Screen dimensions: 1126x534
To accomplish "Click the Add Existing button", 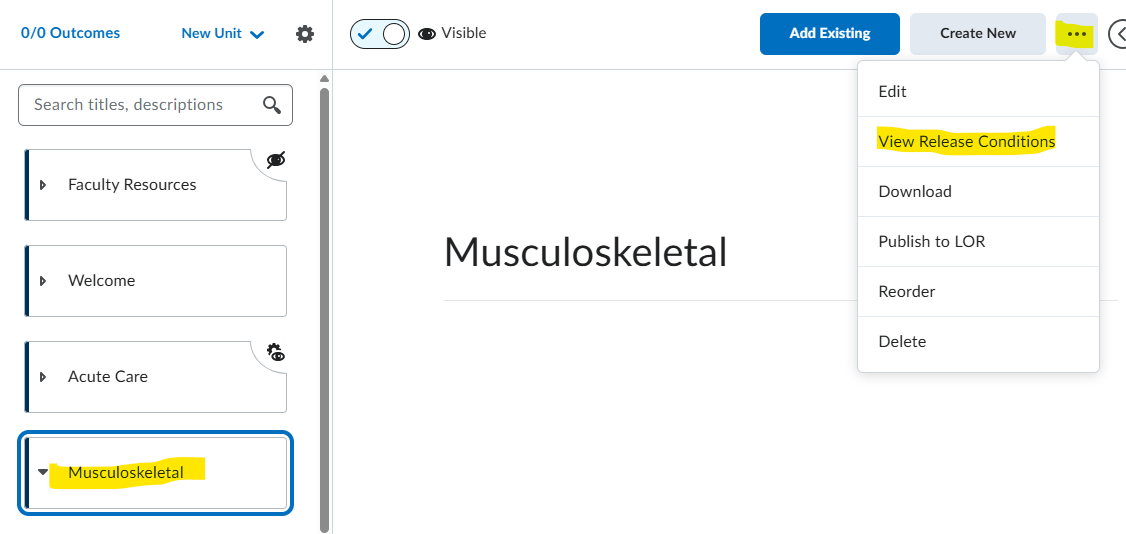I will click(x=829, y=34).
